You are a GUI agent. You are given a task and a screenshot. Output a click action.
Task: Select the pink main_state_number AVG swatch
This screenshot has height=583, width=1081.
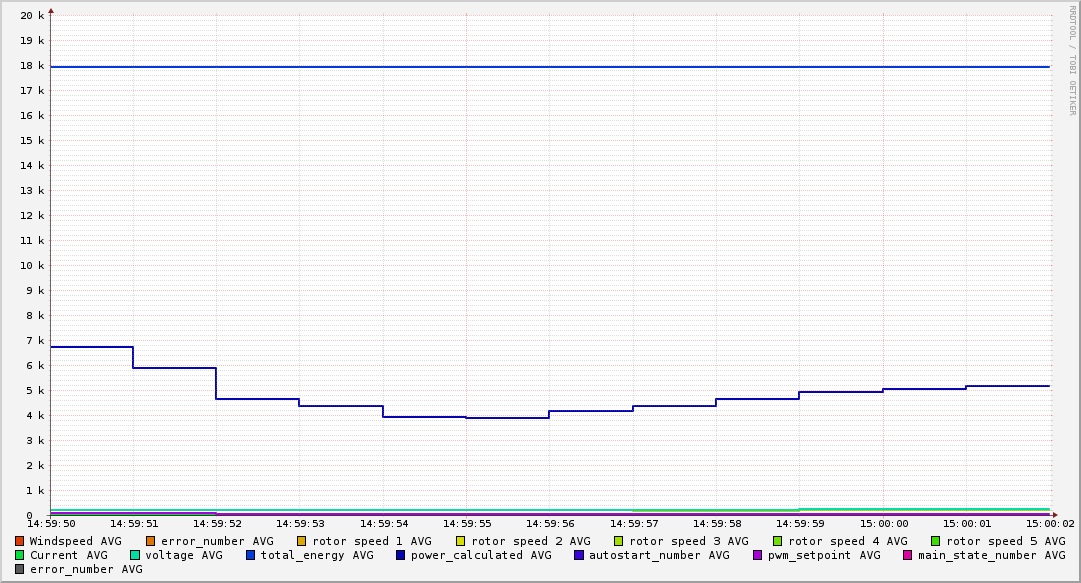[908, 555]
